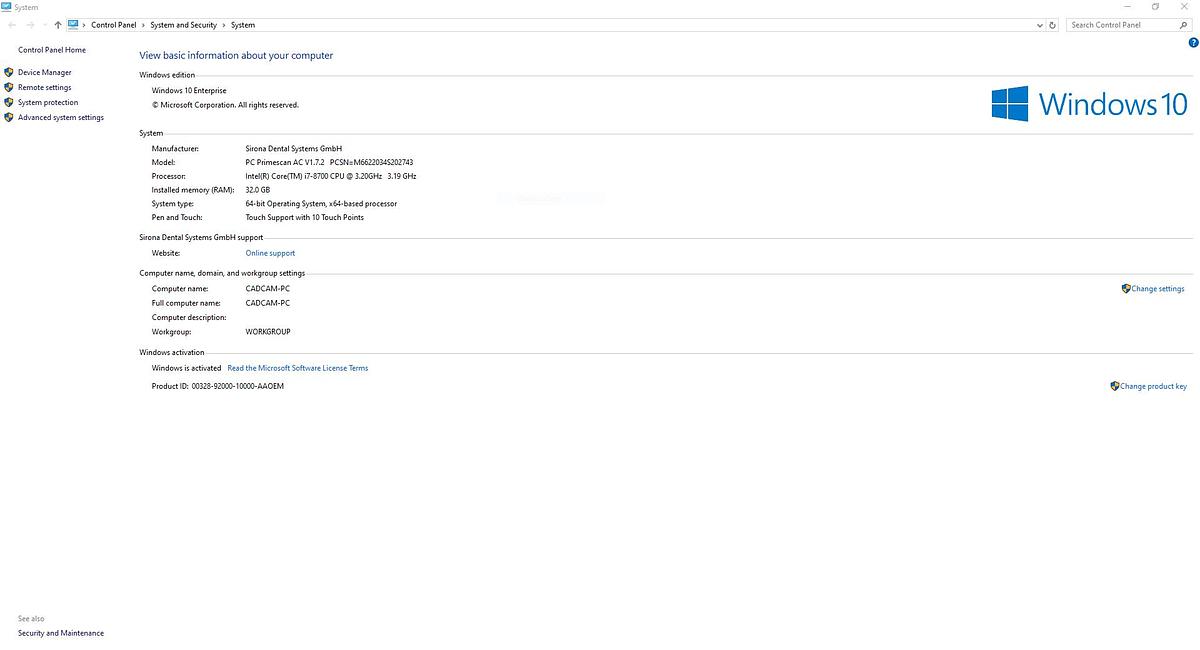The height and width of the screenshot is (650, 1200).
Task: Open System protection from the sidebar
Action: click(47, 102)
